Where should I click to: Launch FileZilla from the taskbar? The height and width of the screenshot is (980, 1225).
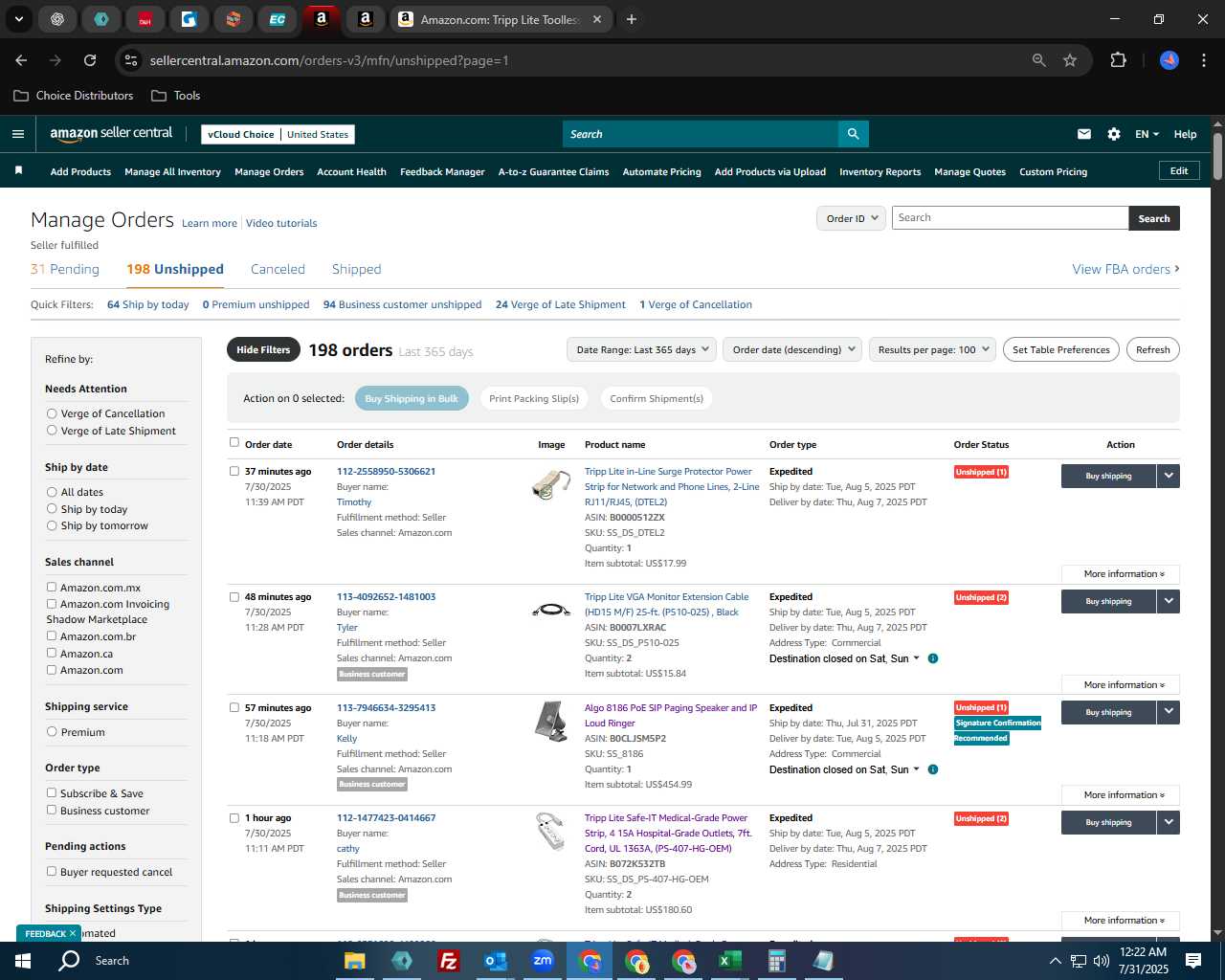click(x=448, y=961)
